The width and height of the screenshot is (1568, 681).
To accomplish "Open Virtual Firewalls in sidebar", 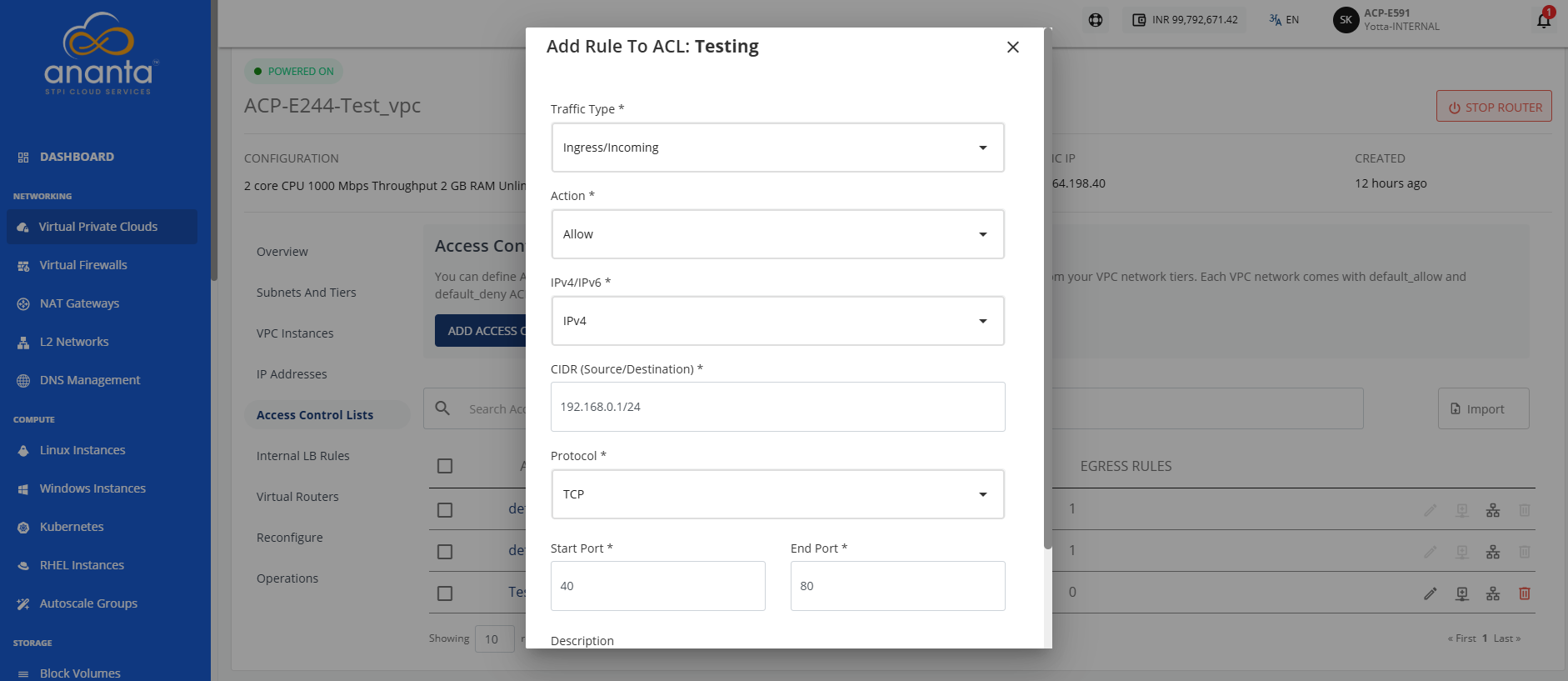I will pyautogui.click(x=83, y=265).
